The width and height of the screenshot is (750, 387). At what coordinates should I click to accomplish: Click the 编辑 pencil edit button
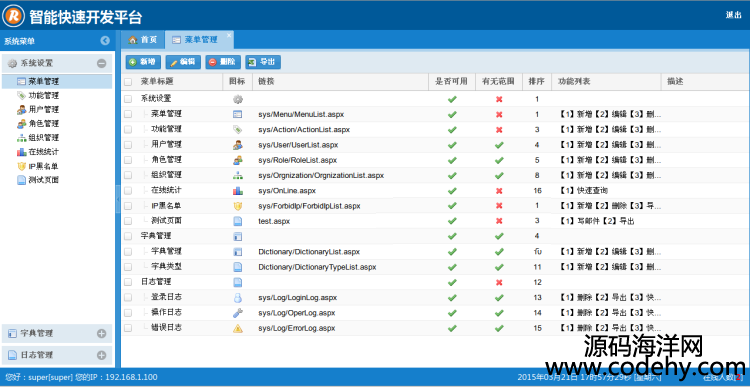pyautogui.click(x=183, y=62)
